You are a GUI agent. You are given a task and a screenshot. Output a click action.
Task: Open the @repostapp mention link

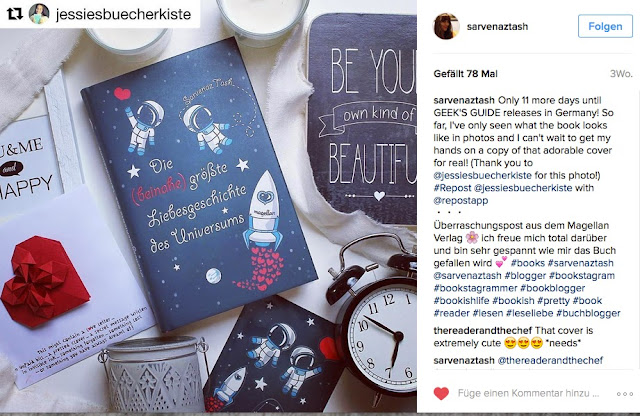point(461,201)
